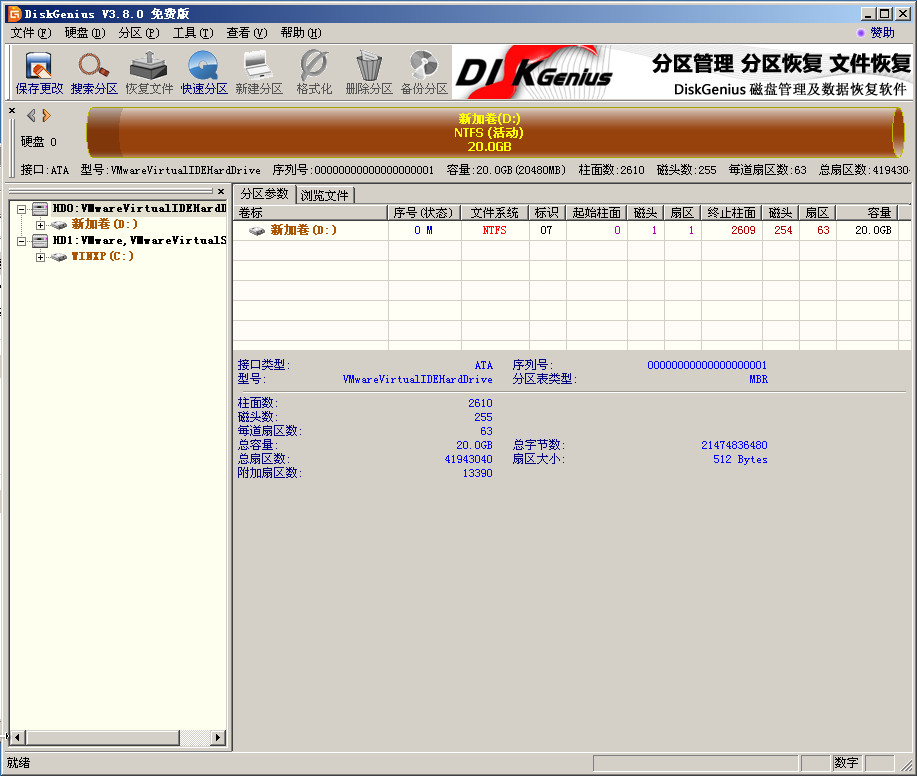Collapse the HD0 tree node
917x776 pixels.
coord(22,209)
